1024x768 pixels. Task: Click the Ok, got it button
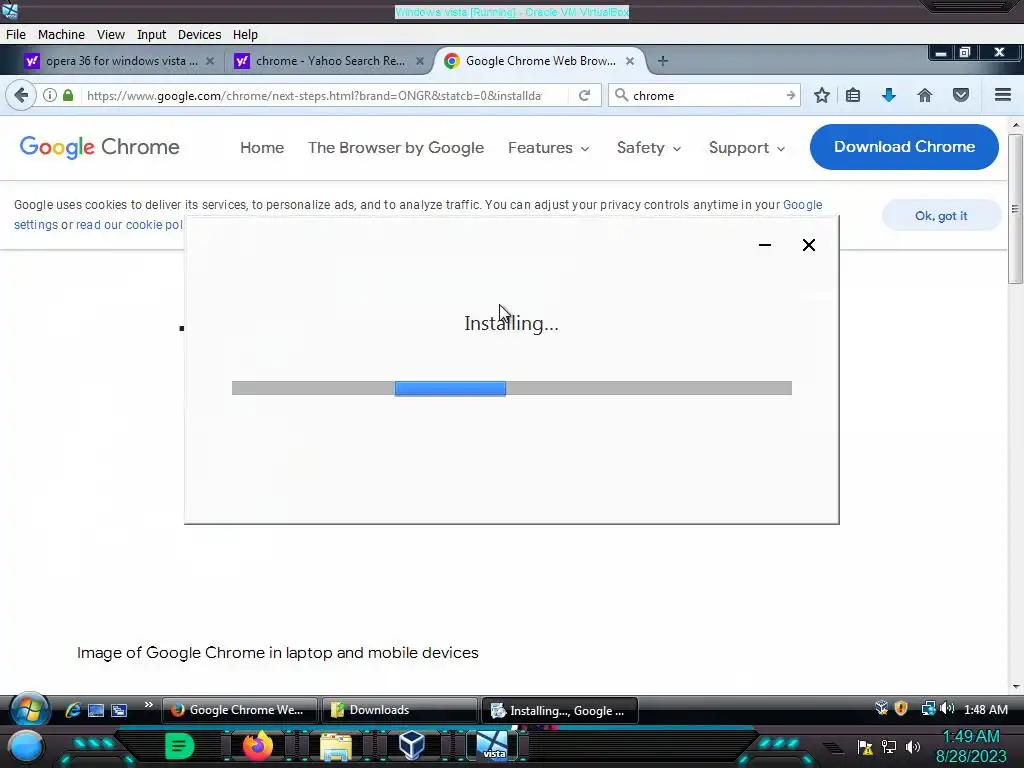tap(941, 216)
